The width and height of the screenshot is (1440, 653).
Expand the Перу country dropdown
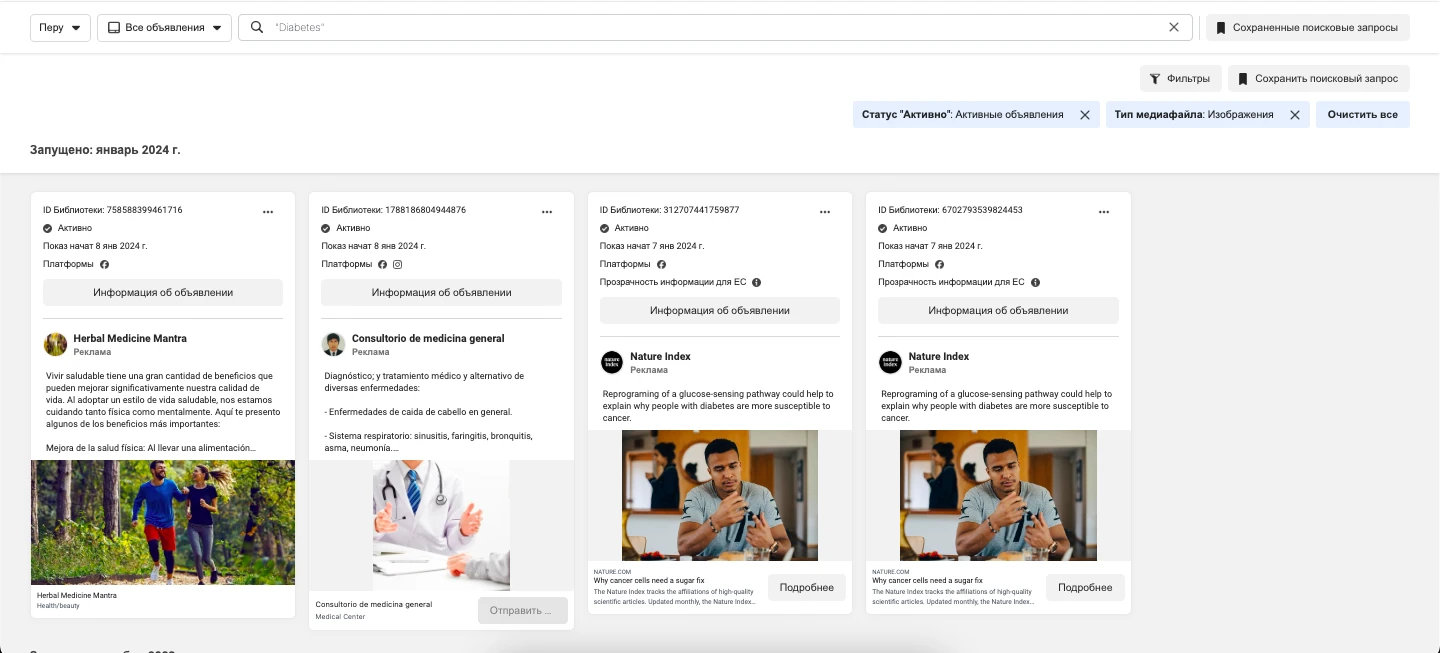pyautogui.click(x=61, y=28)
